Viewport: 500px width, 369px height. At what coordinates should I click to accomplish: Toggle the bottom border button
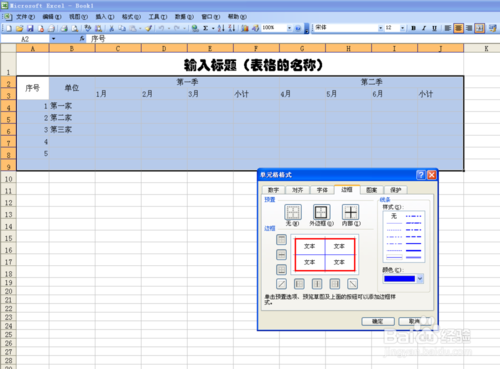281,269
